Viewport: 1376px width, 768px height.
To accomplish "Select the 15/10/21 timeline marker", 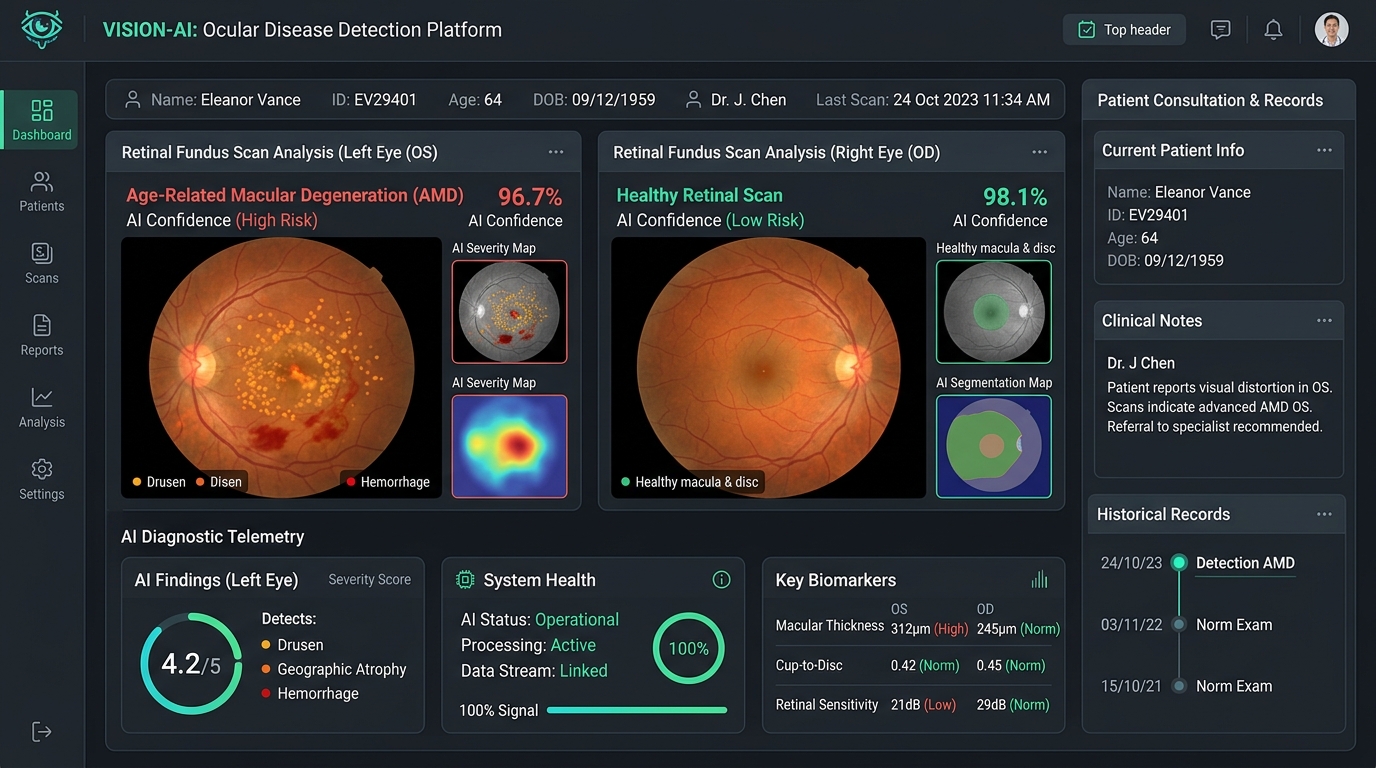I will coord(1179,686).
